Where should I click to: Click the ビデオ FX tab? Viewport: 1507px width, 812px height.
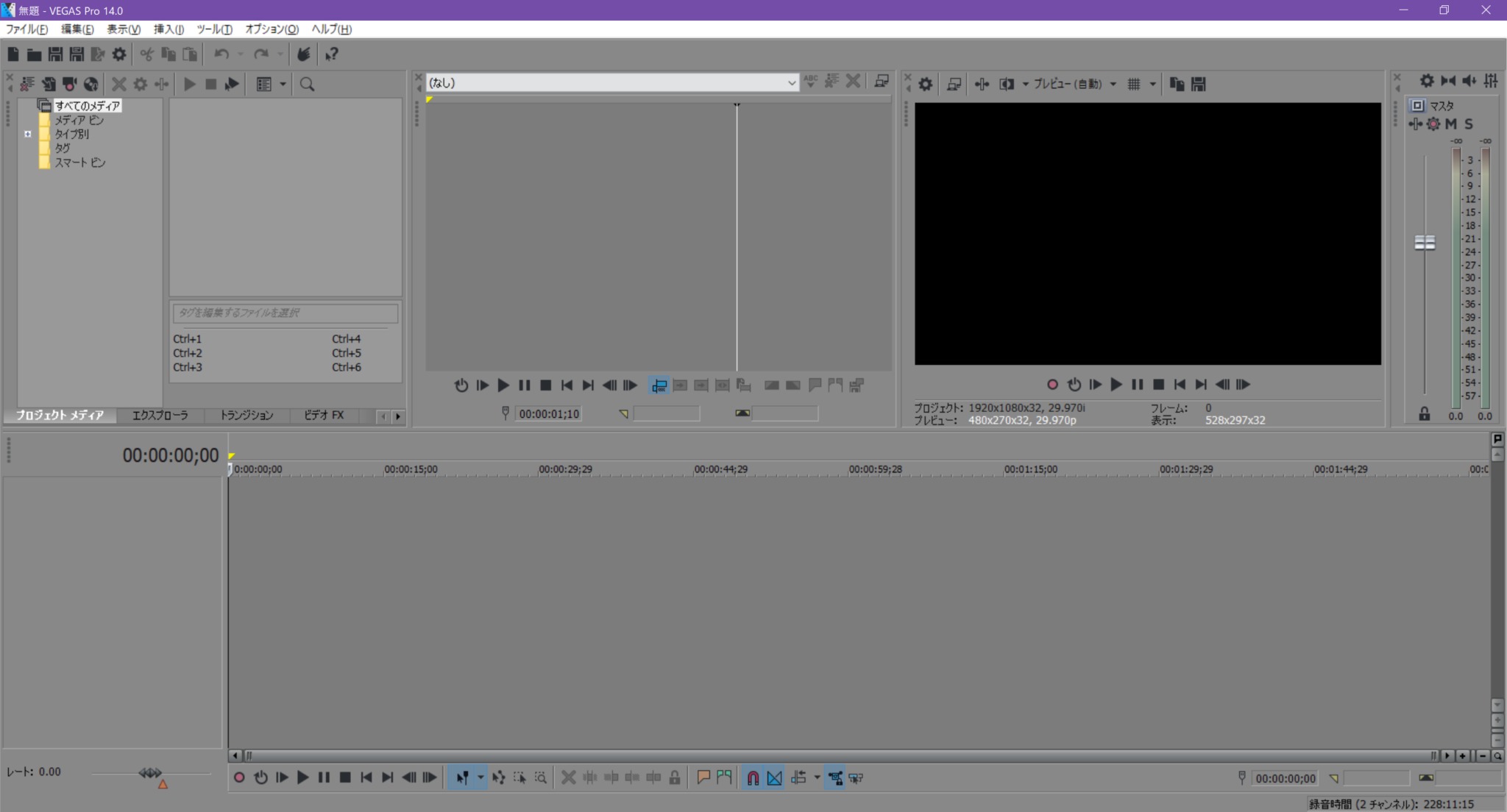pos(324,416)
